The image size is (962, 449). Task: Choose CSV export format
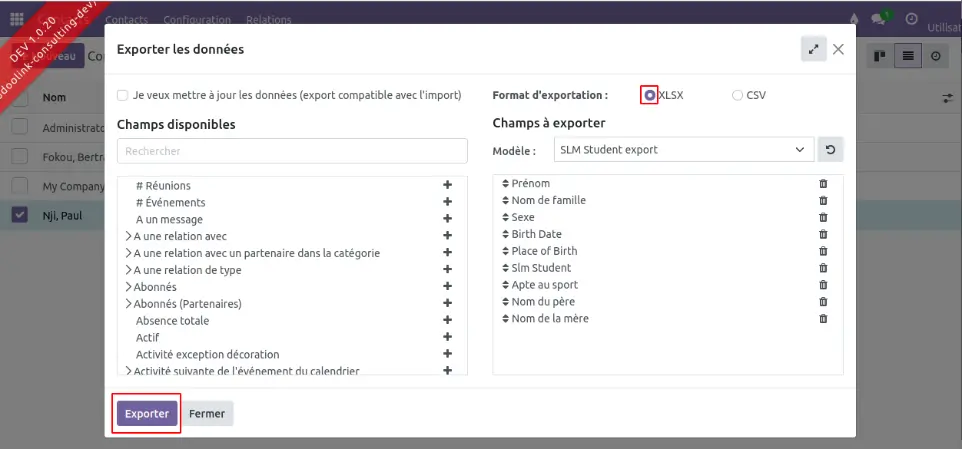point(737,96)
